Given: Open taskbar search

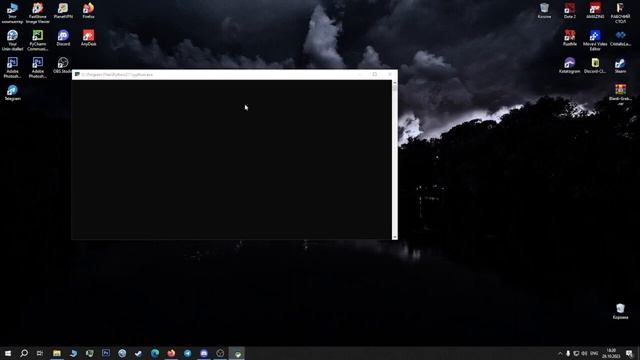Looking at the screenshot, I should coord(24,353).
